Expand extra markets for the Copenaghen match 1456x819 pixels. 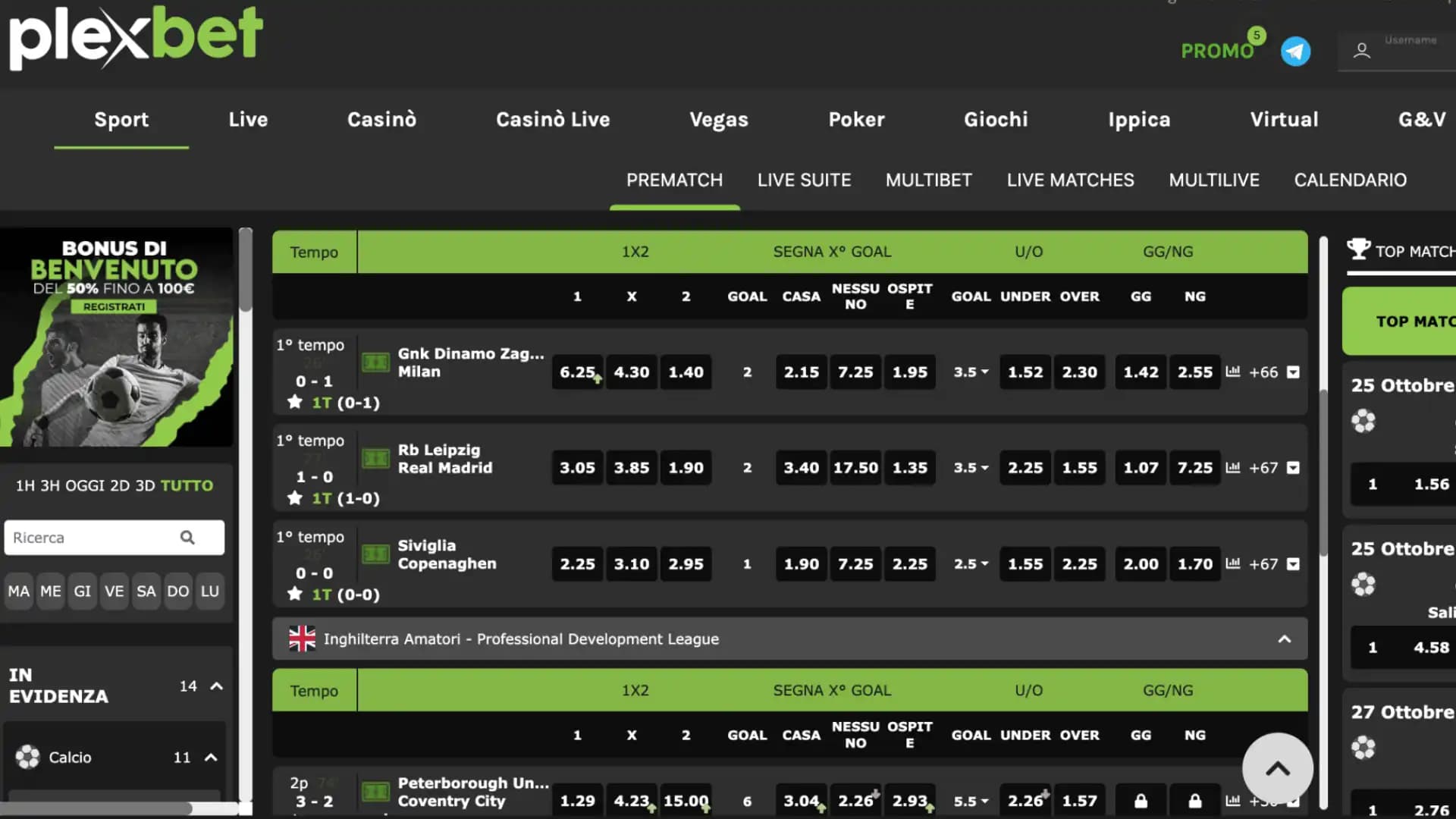tap(1291, 564)
